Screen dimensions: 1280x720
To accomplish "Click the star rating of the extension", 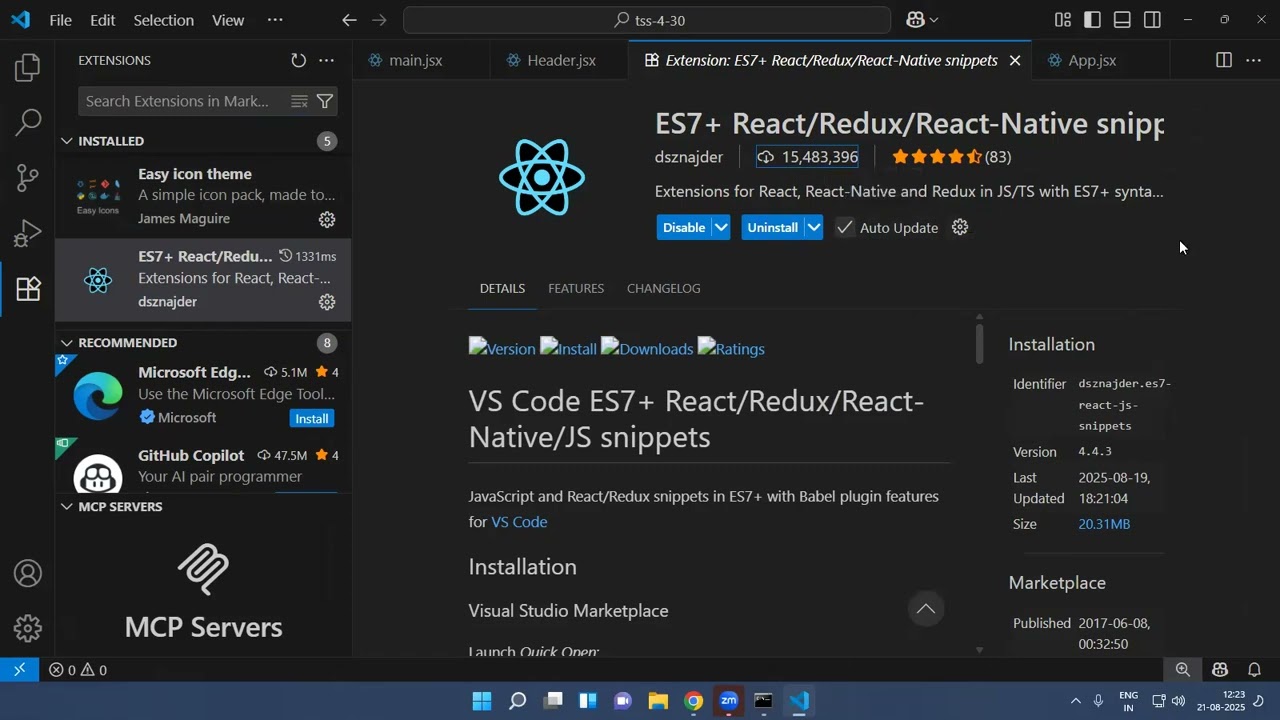I will tap(950, 157).
